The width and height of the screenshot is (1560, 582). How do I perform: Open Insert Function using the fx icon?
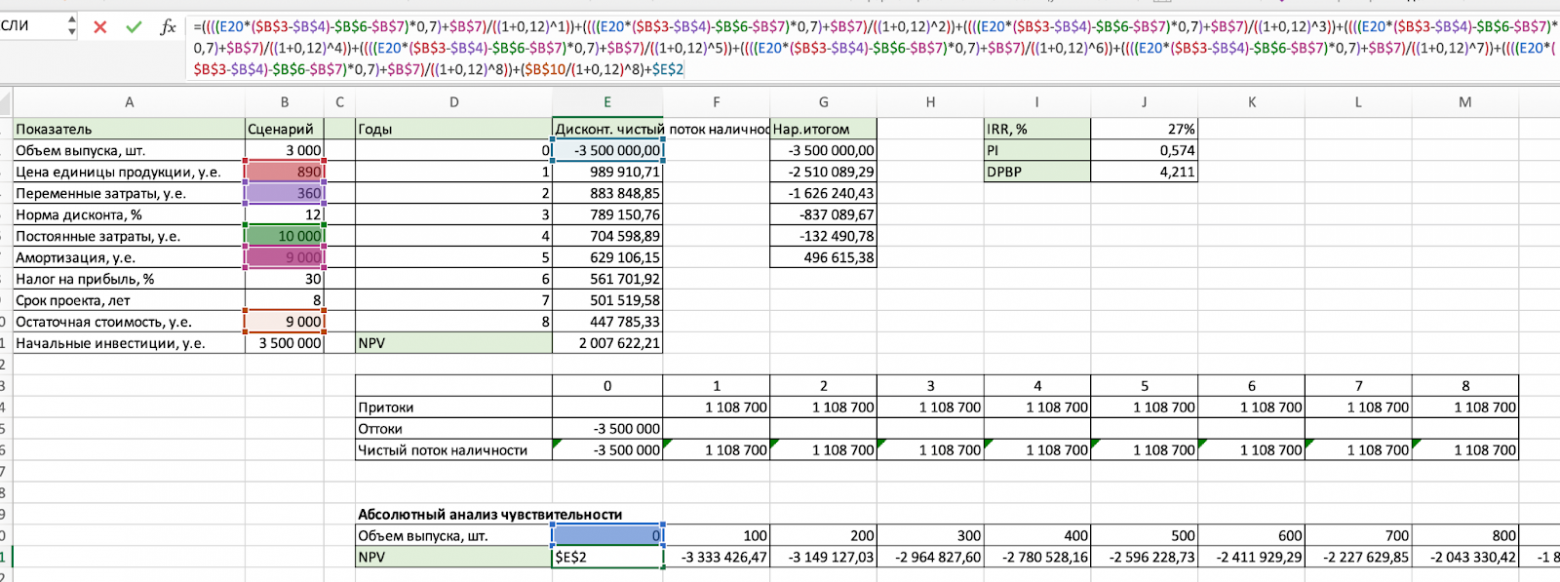pos(166,28)
